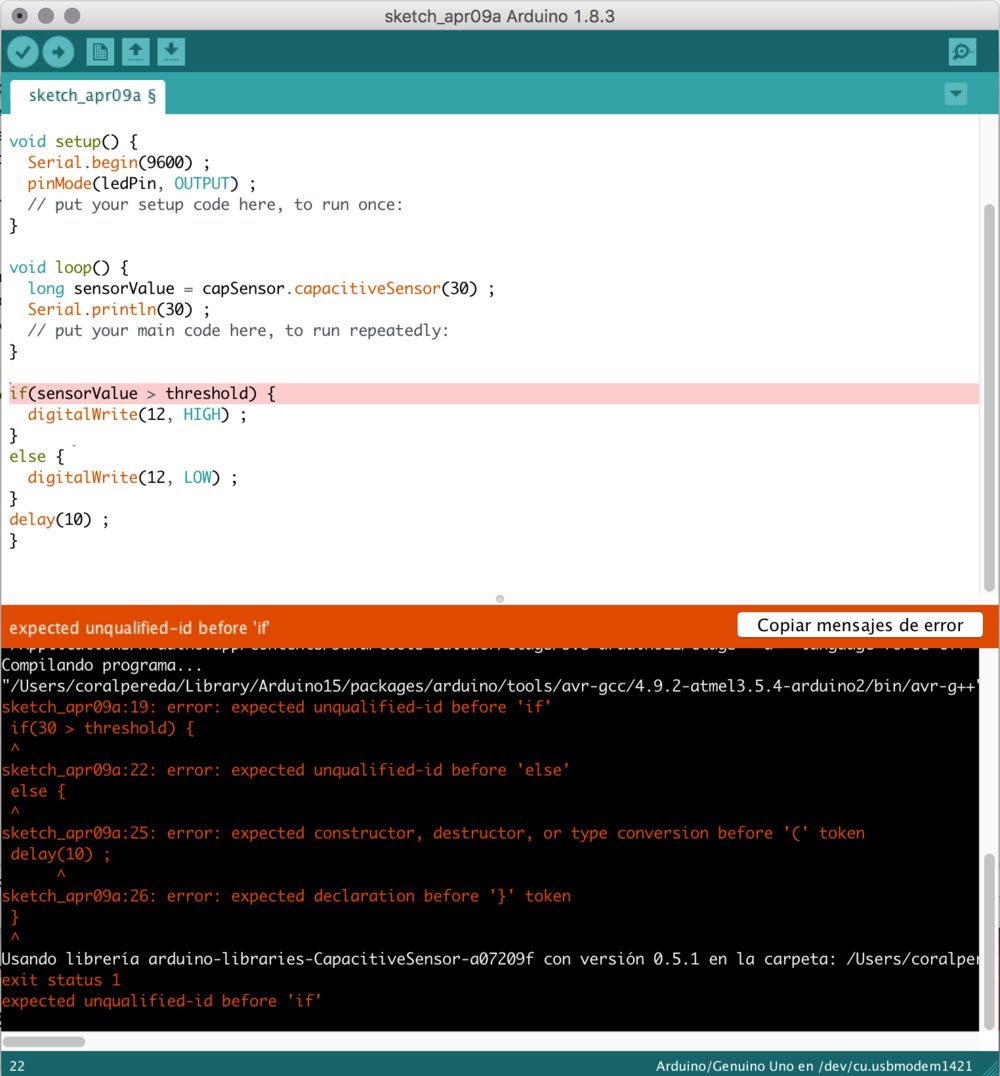Viewport: 1000px width, 1076px height.
Task: Select the sketch_apr09a tab
Action: (x=89, y=96)
